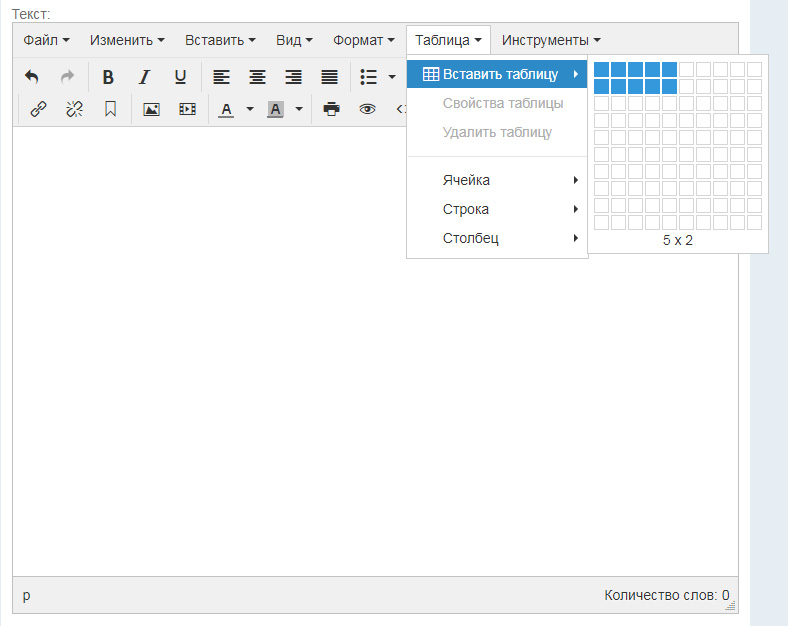Insert an anchor bookmark

coord(111,109)
